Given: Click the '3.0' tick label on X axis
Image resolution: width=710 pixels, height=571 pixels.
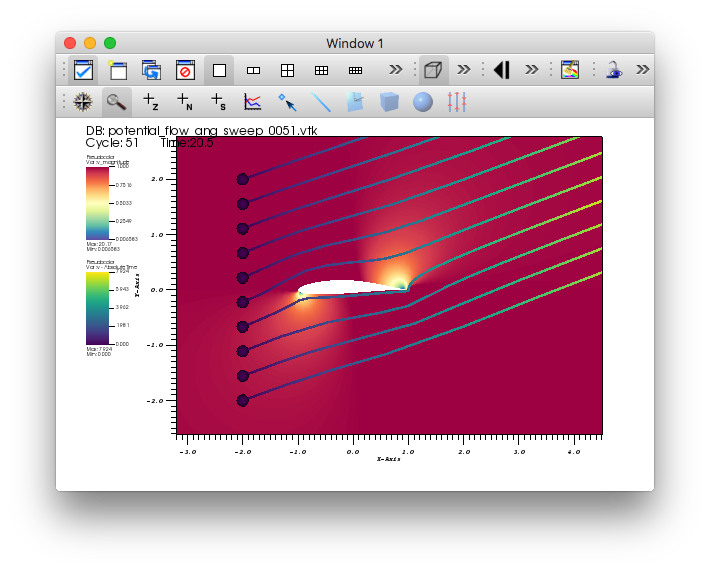Looking at the screenshot, I should pos(519,452).
